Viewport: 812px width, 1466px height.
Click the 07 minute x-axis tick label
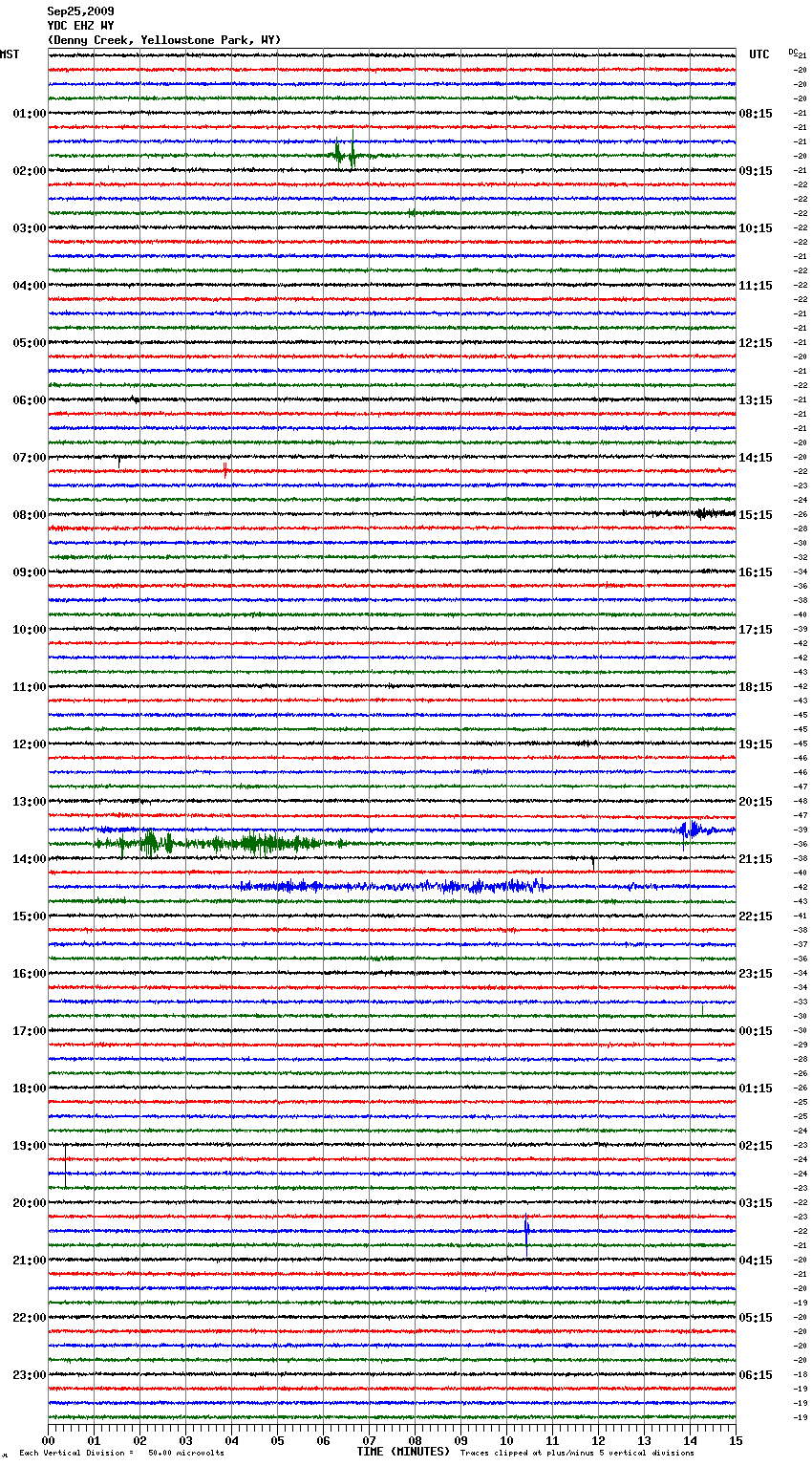(x=370, y=1440)
